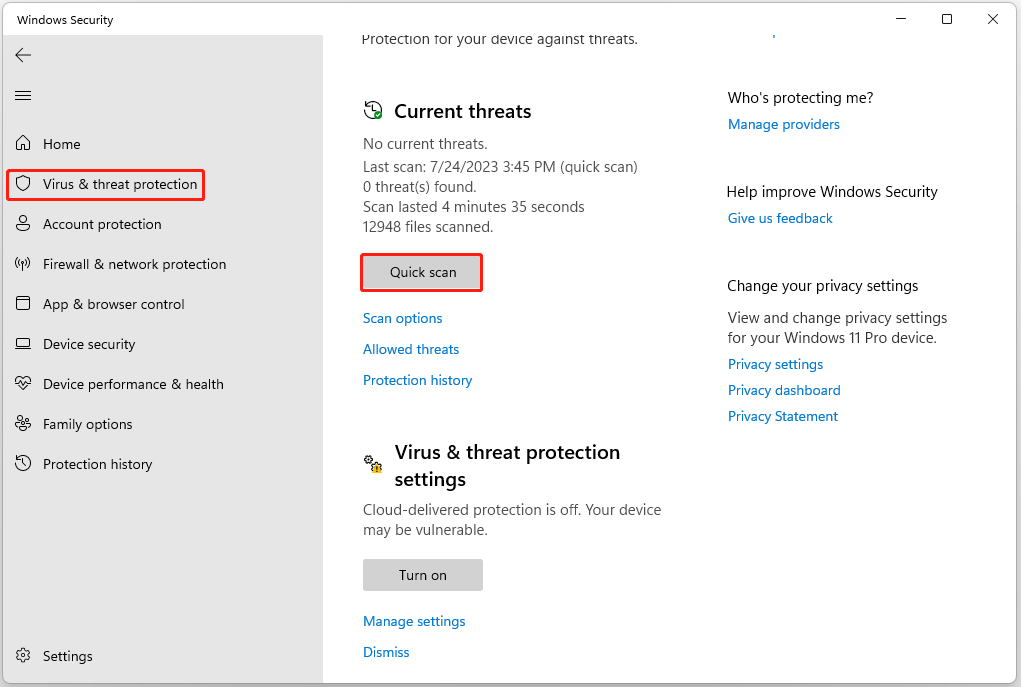Open the hamburger navigation menu icon

(23, 95)
